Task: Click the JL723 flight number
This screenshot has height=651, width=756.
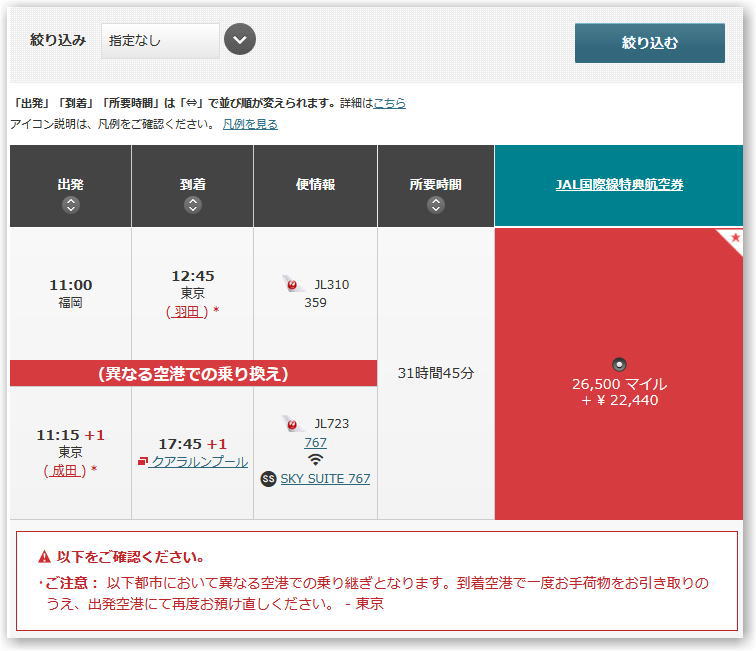Action: coord(332,423)
